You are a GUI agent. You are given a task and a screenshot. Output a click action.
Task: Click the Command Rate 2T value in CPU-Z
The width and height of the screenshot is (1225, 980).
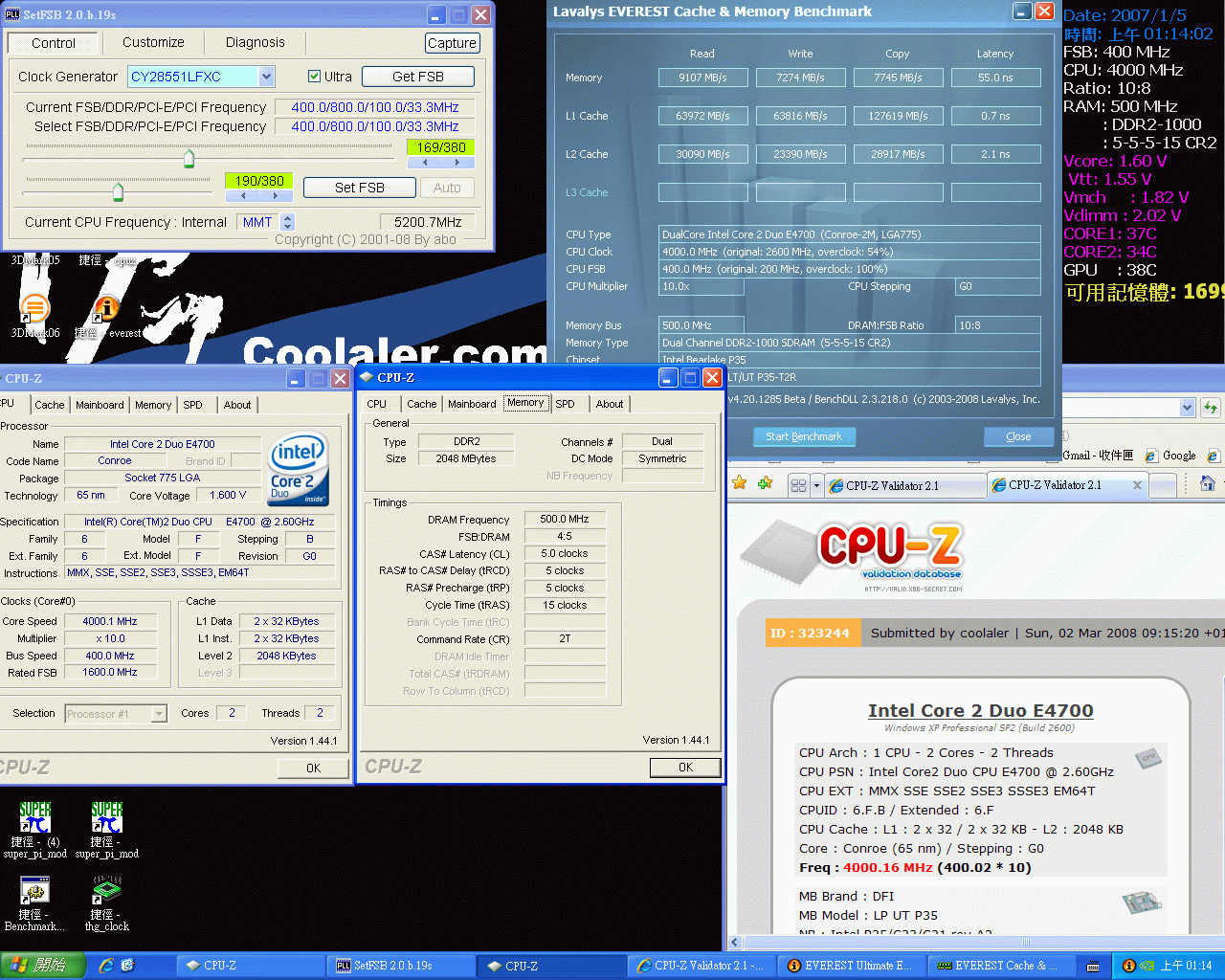click(565, 638)
